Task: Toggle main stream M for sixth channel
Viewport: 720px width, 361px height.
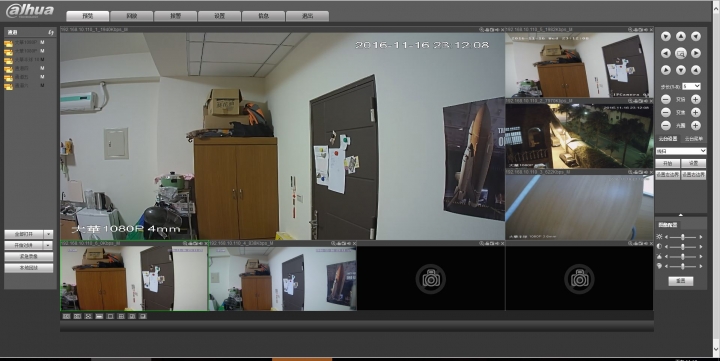Action: pos(42,85)
